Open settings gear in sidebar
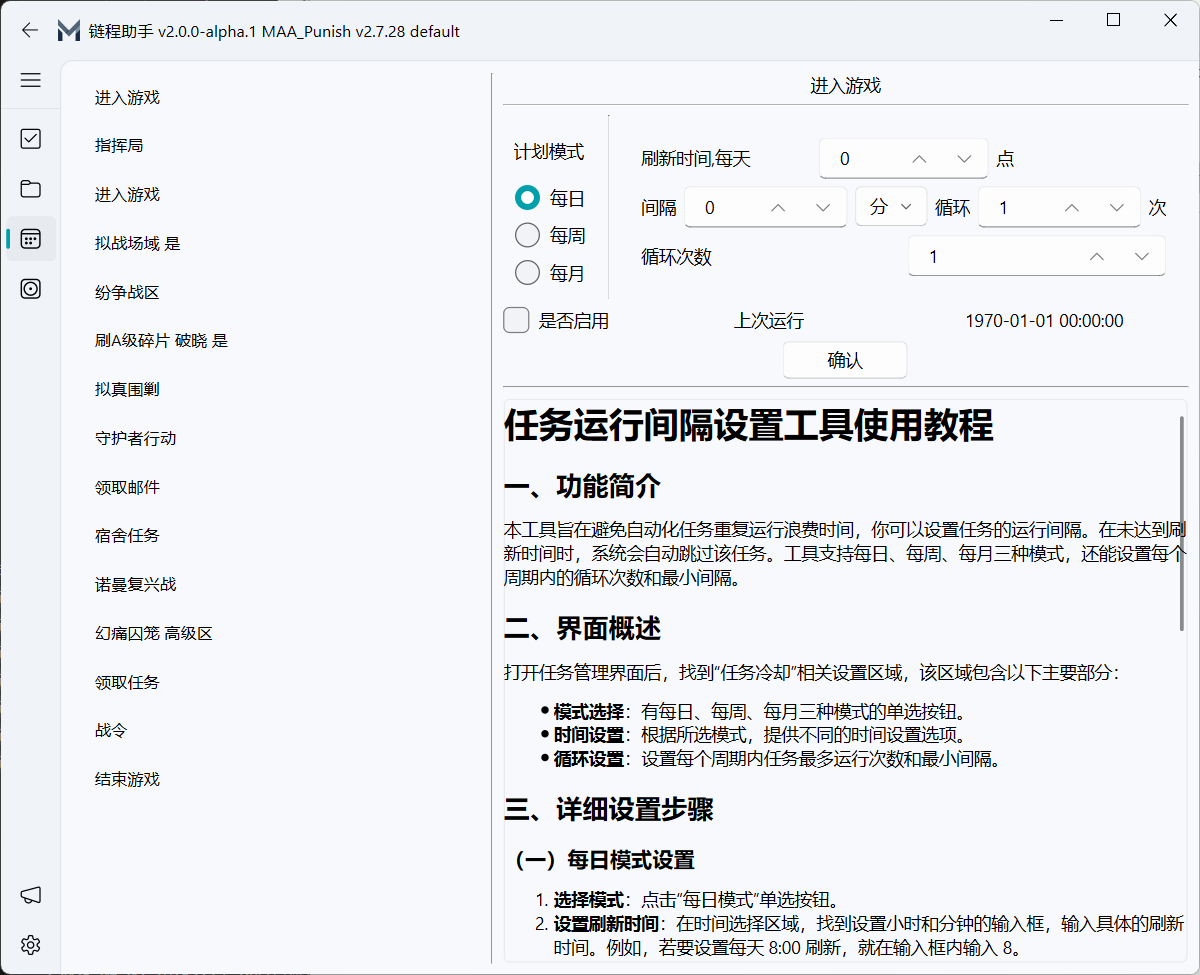This screenshot has width=1200, height=975. click(x=31, y=945)
